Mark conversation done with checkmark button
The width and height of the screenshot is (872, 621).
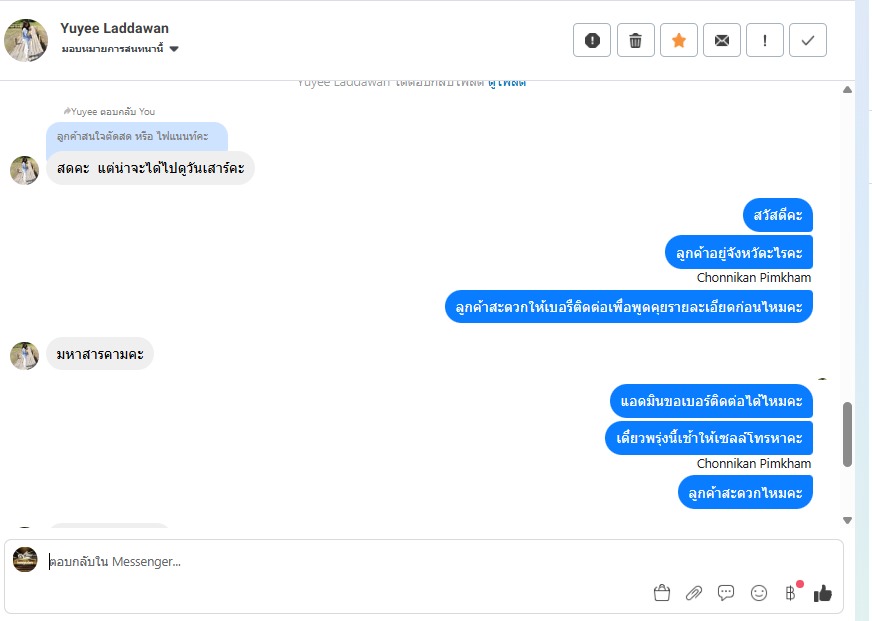(807, 40)
